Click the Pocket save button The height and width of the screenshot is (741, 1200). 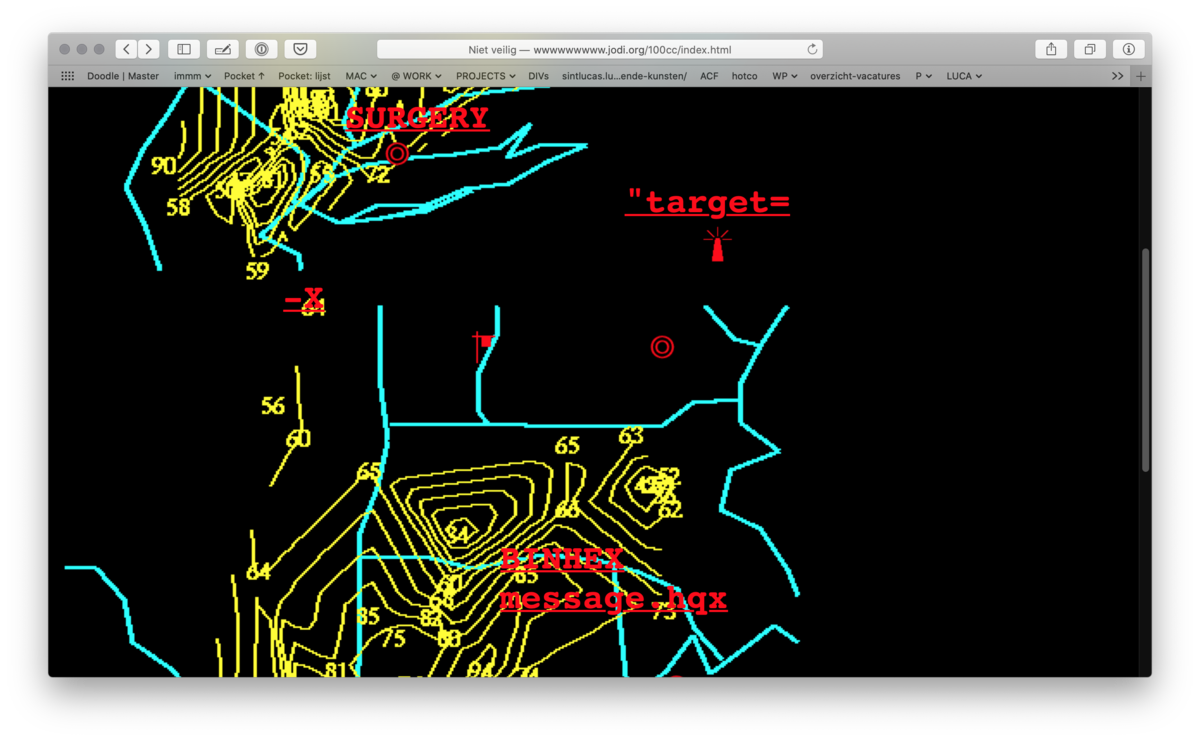tap(300, 49)
